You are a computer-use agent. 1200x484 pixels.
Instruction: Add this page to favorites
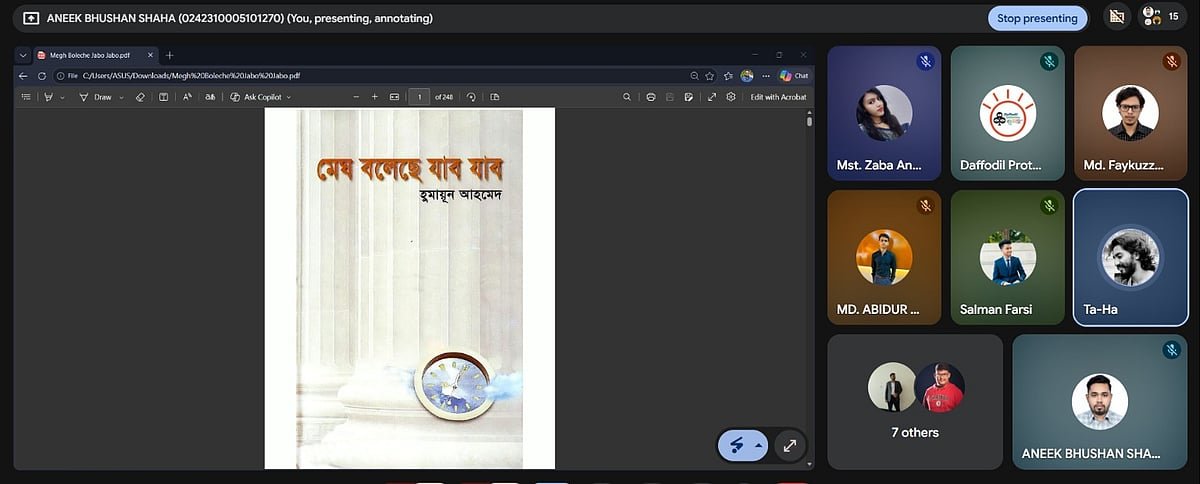[709, 76]
